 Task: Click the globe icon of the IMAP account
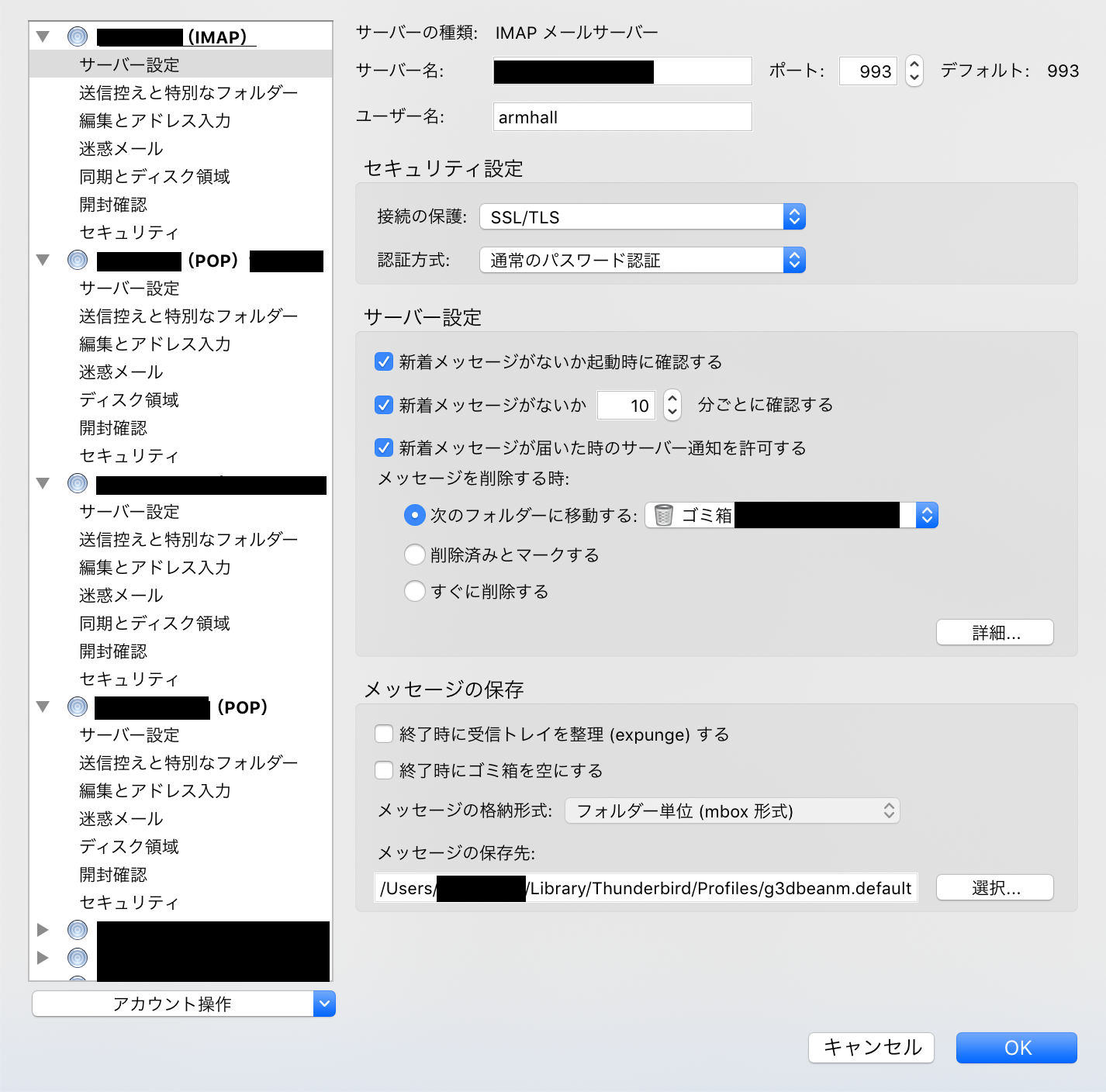pyautogui.click(x=78, y=36)
